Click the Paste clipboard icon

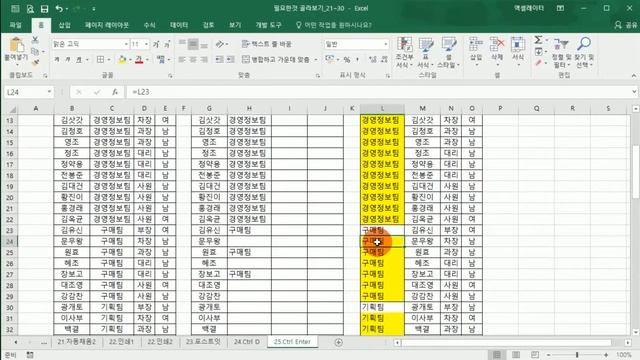coord(16,45)
